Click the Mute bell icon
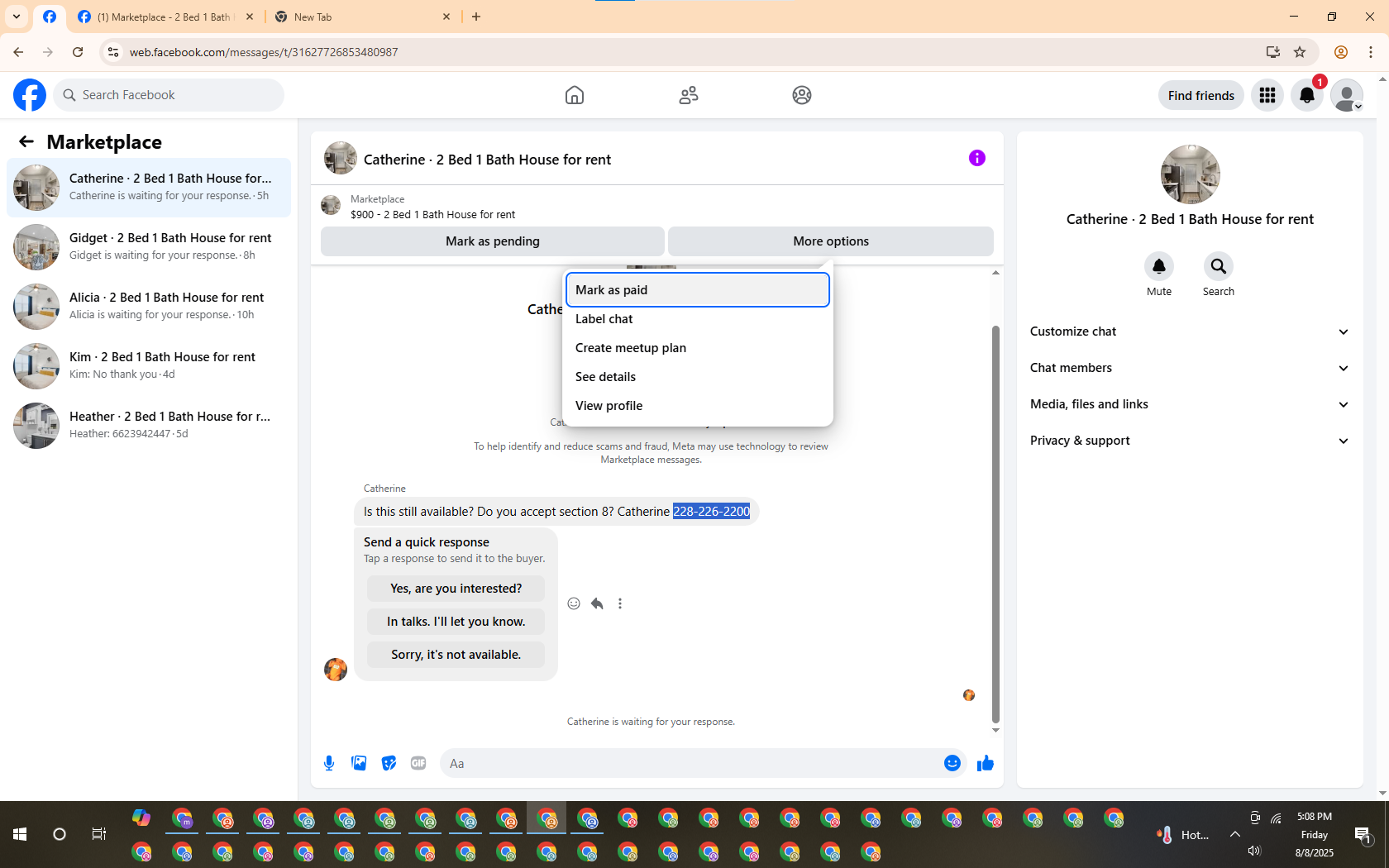 point(1159,266)
